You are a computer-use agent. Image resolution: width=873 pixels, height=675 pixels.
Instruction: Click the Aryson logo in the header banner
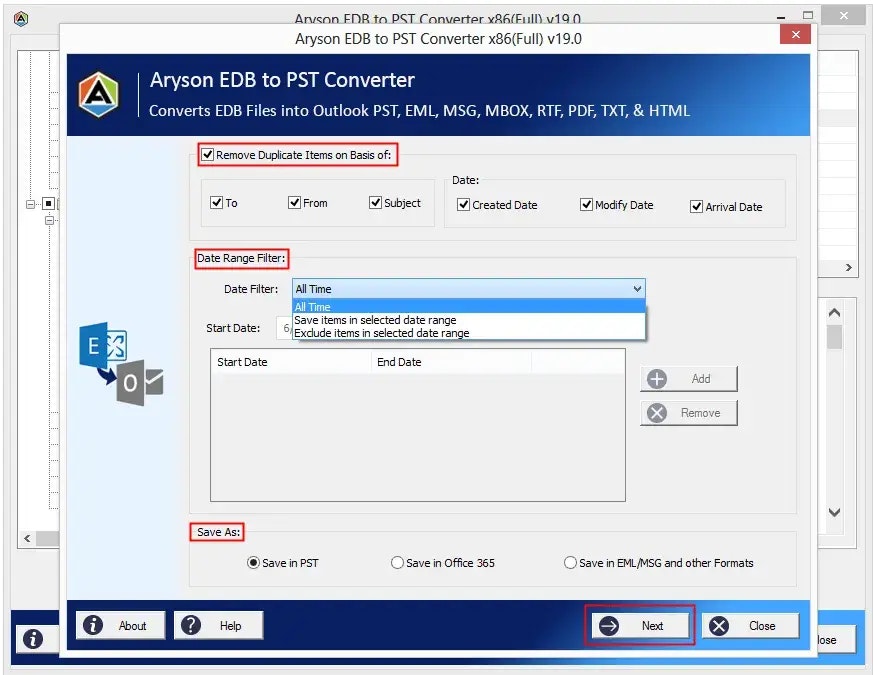pos(99,95)
